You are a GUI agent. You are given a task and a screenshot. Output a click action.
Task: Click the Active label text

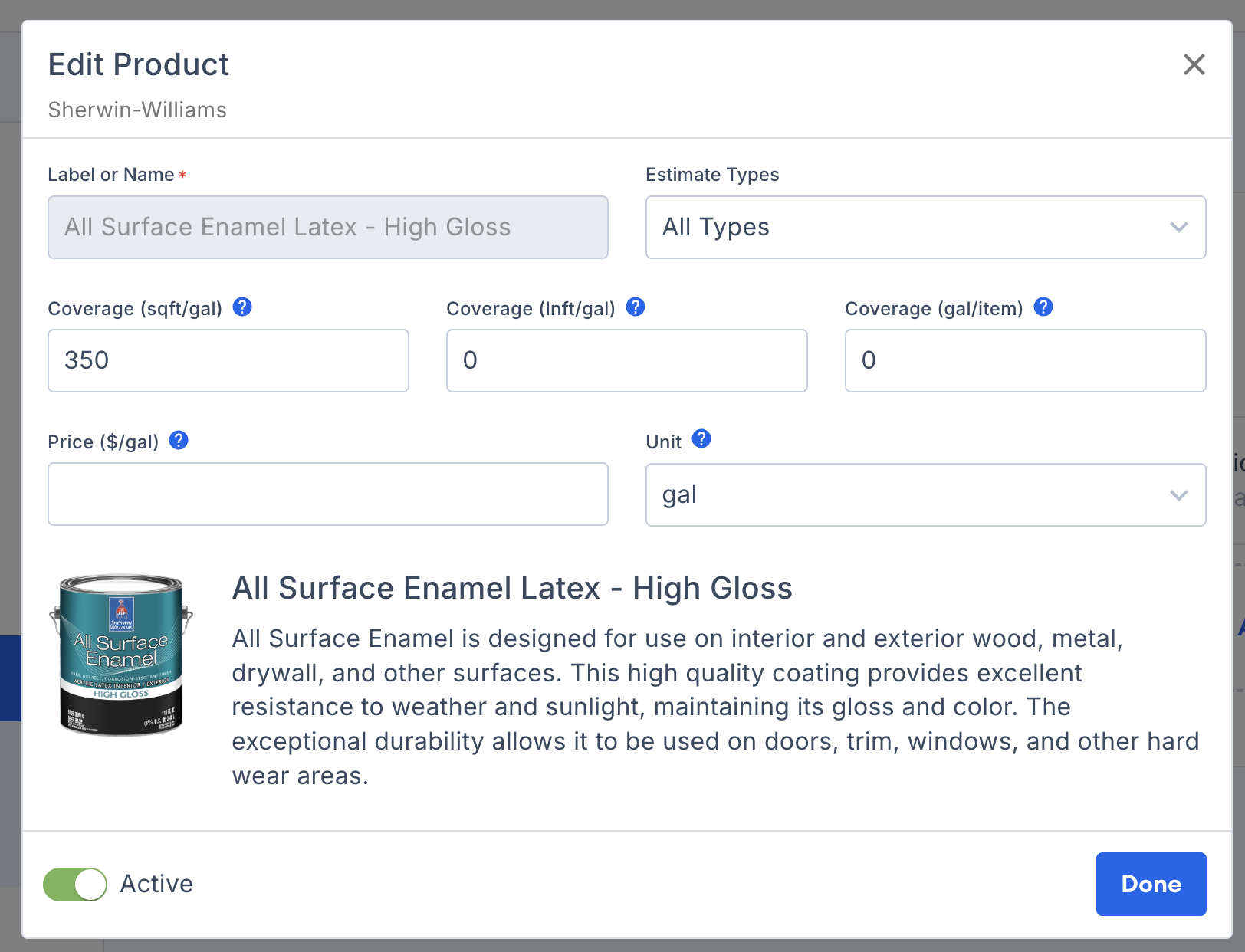coord(156,884)
